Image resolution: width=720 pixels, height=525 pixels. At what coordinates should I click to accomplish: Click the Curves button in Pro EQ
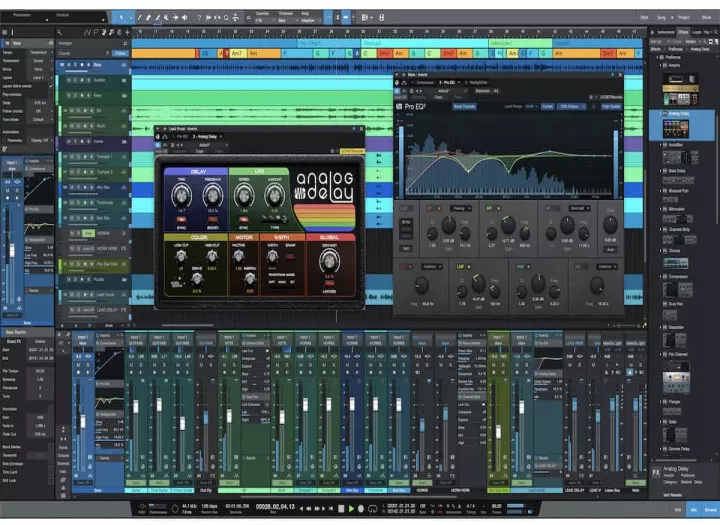click(547, 107)
